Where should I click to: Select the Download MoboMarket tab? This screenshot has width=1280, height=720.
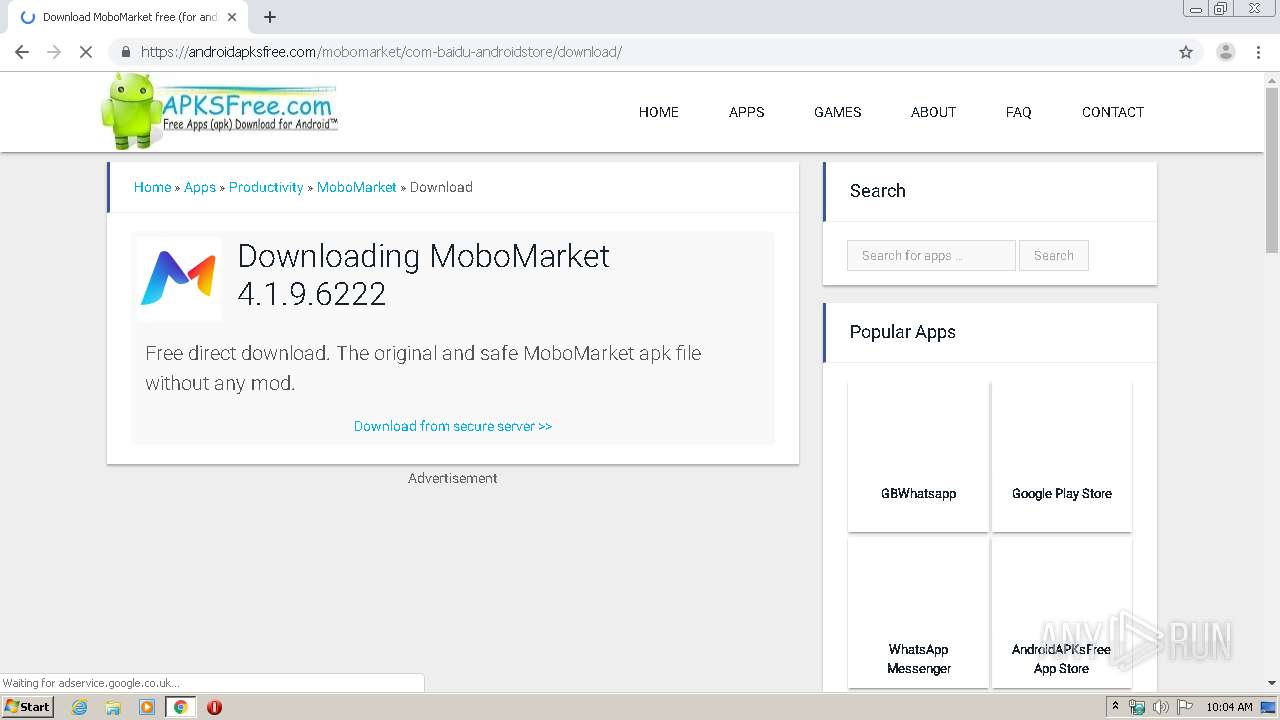point(126,17)
